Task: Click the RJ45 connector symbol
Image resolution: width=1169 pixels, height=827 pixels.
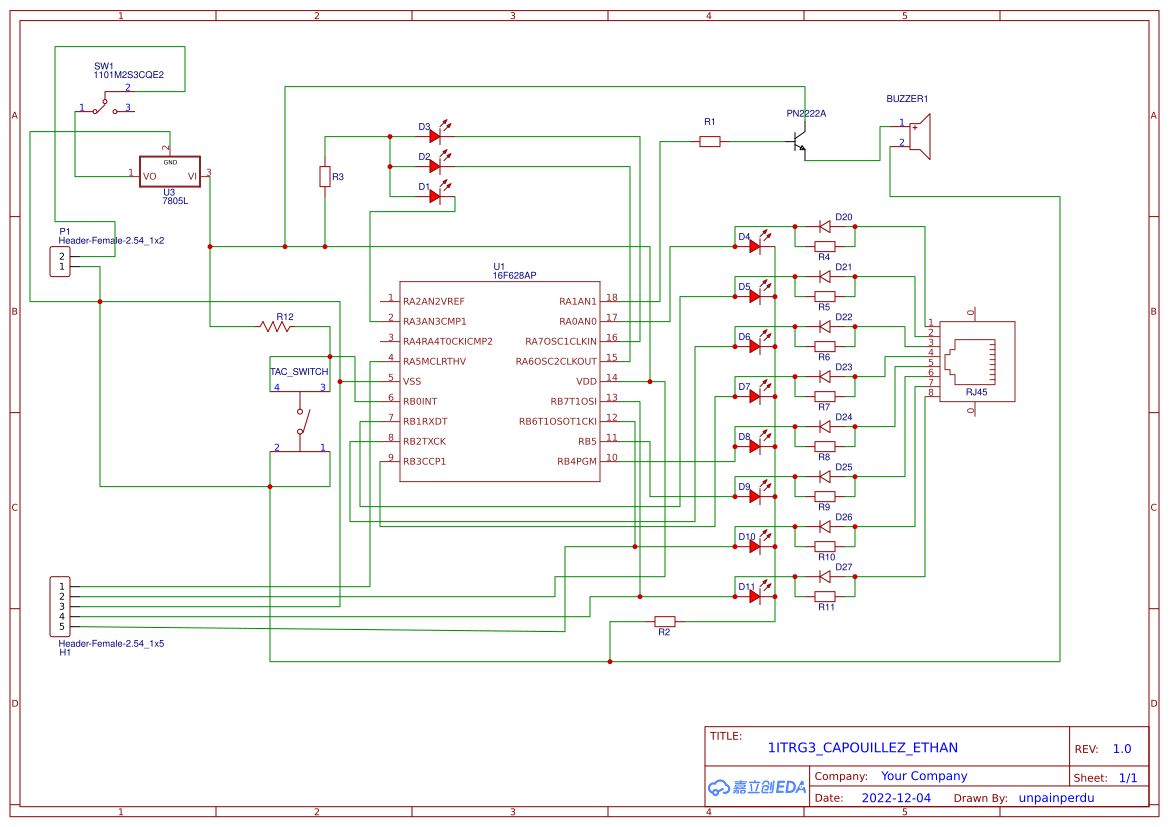Action: click(x=975, y=360)
